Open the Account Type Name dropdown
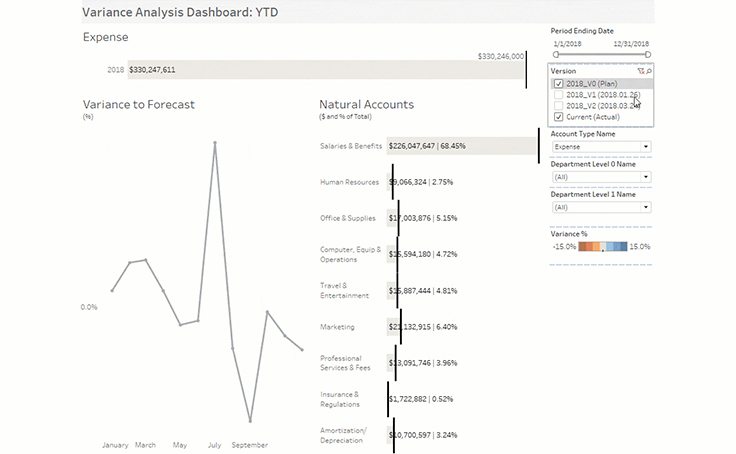Screen dimensions: 736x454 (x=600, y=147)
